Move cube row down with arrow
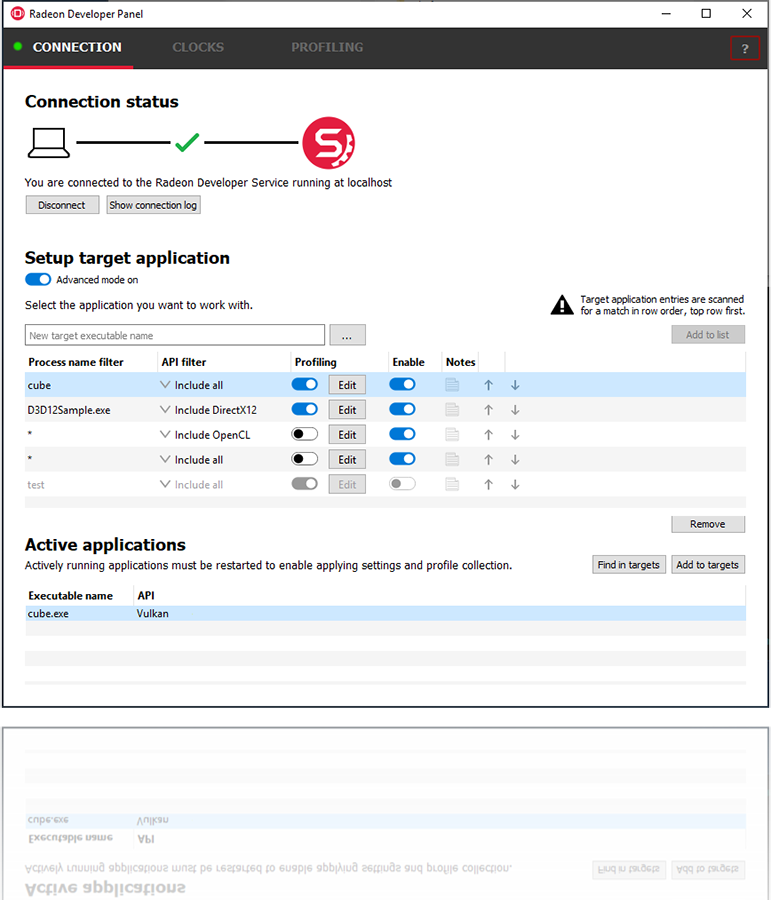Viewport: 771px width, 900px height. [515, 384]
